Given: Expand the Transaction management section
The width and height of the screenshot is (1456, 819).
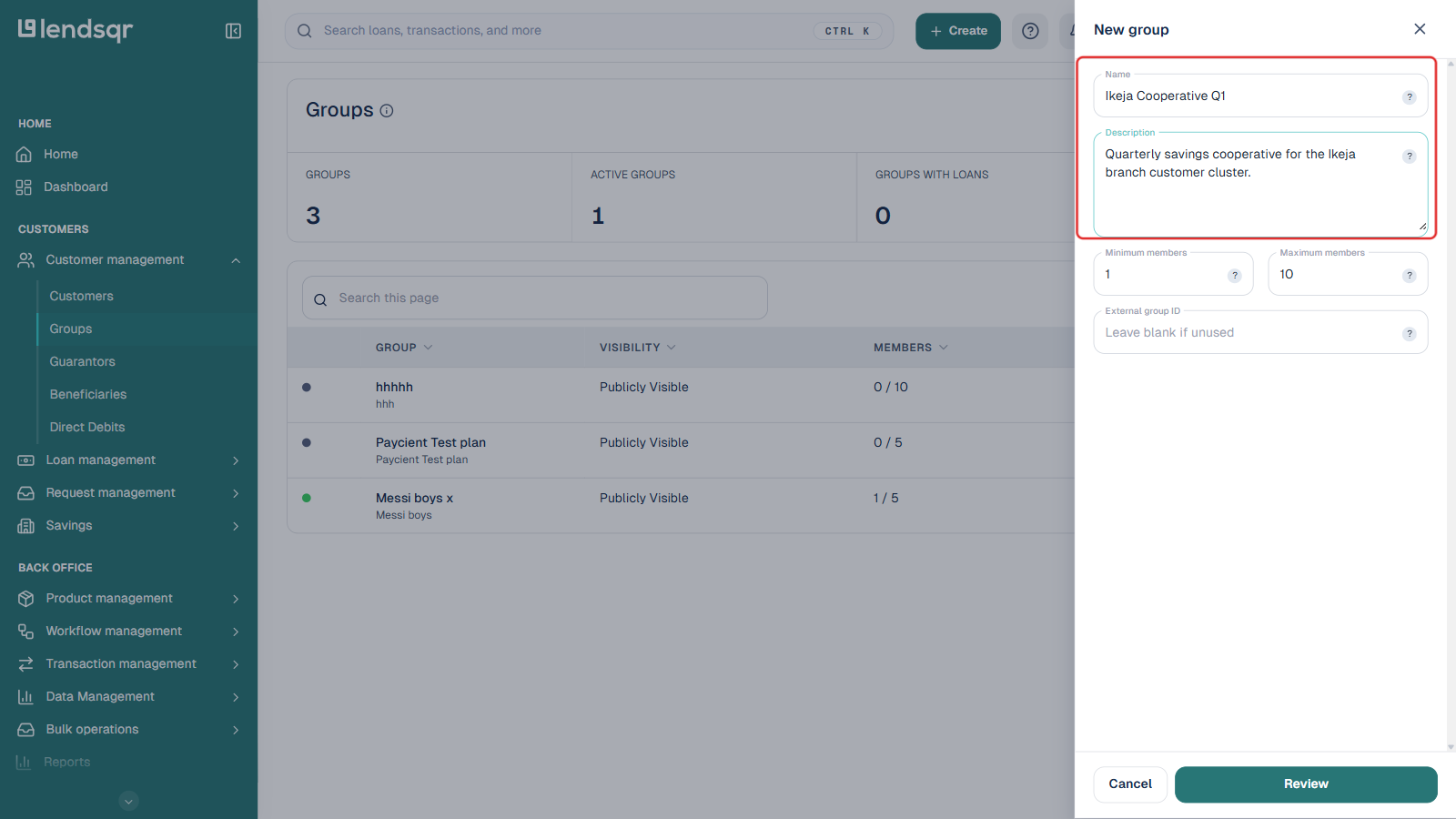Looking at the screenshot, I should pos(236,664).
